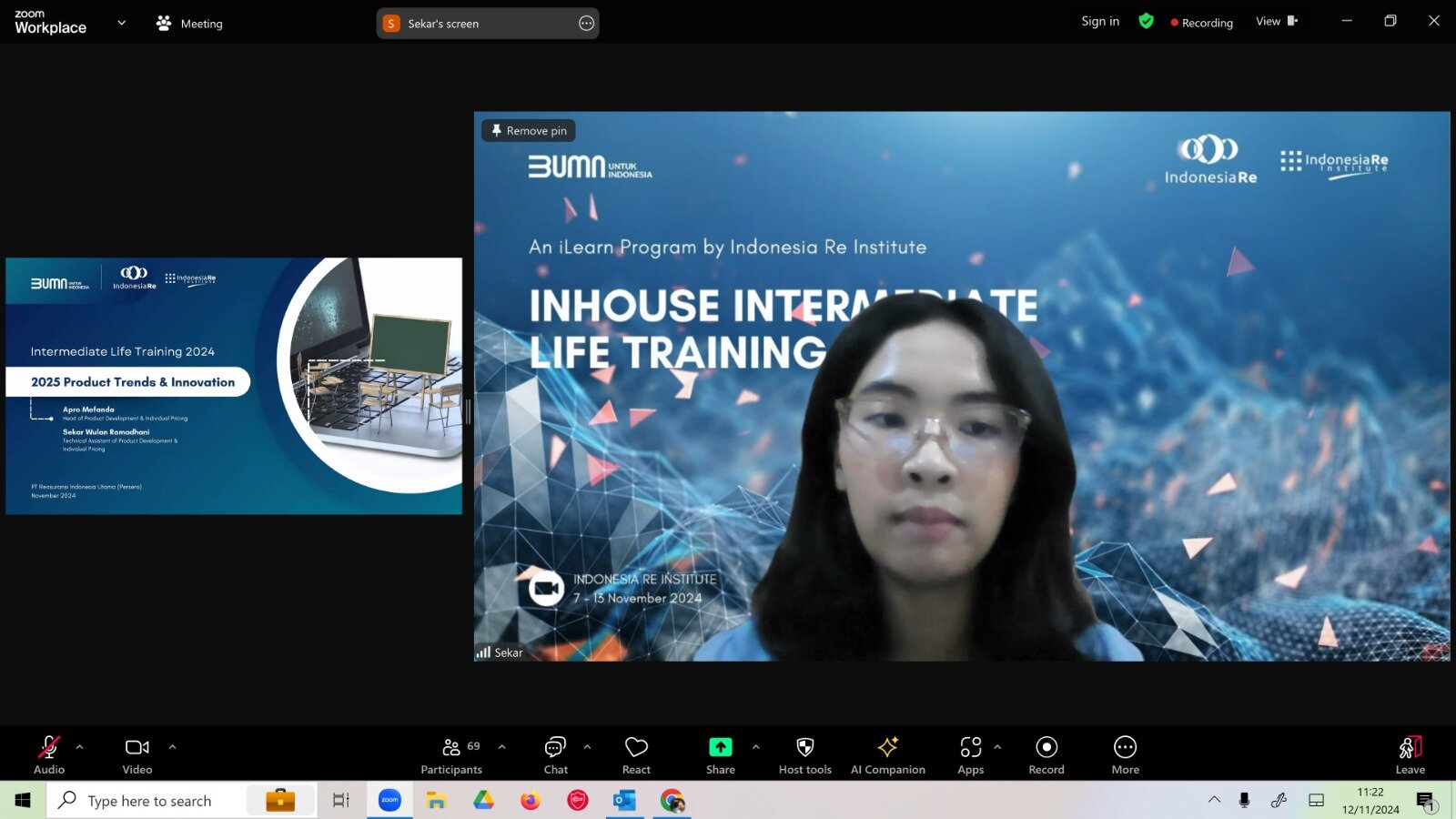The width and height of the screenshot is (1456, 819).
Task: Expand chat options caret
Action: point(587,747)
